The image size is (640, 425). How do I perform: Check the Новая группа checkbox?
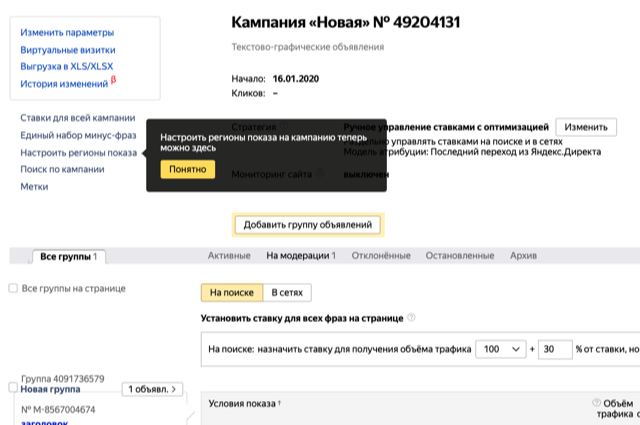coord(13,387)
